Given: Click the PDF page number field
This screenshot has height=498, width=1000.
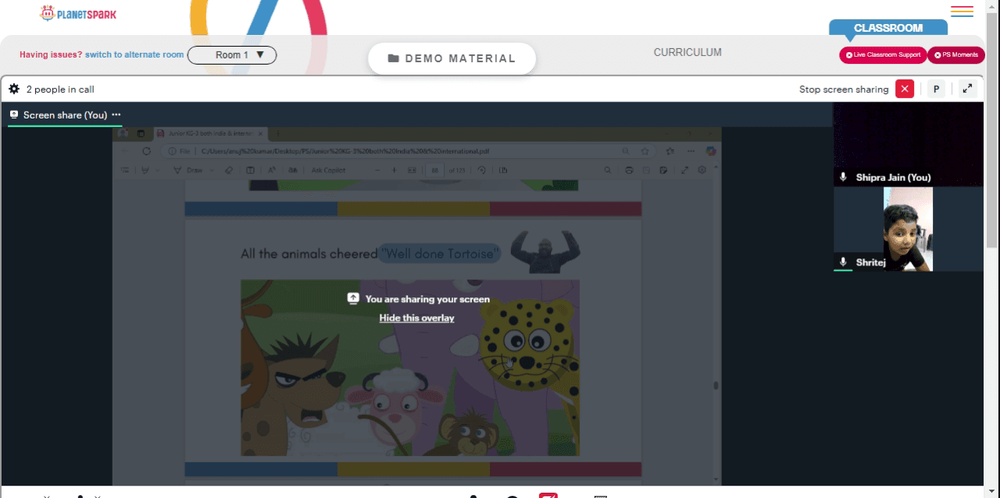Looking at the screenshot, I should [x=435, y=170].
